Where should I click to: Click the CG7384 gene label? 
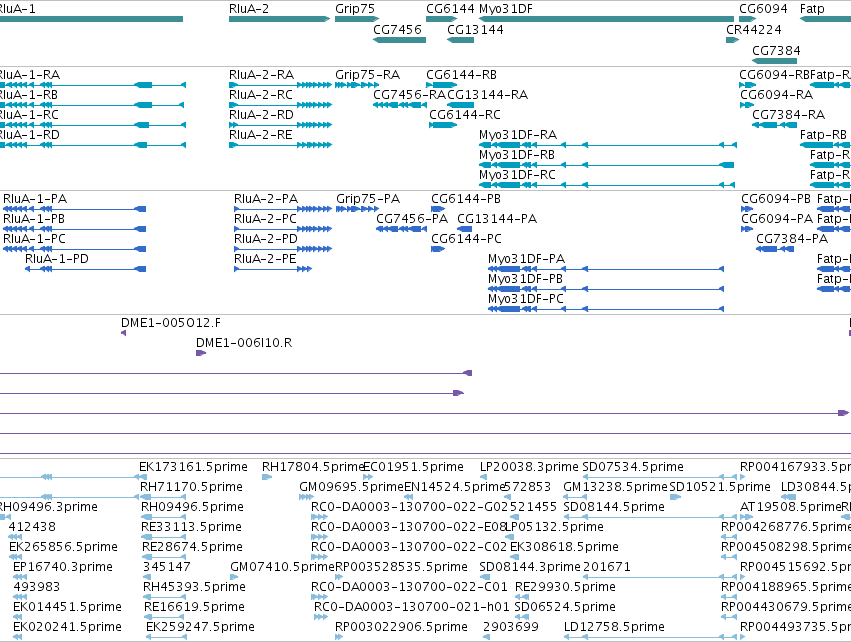pos(776,50)
